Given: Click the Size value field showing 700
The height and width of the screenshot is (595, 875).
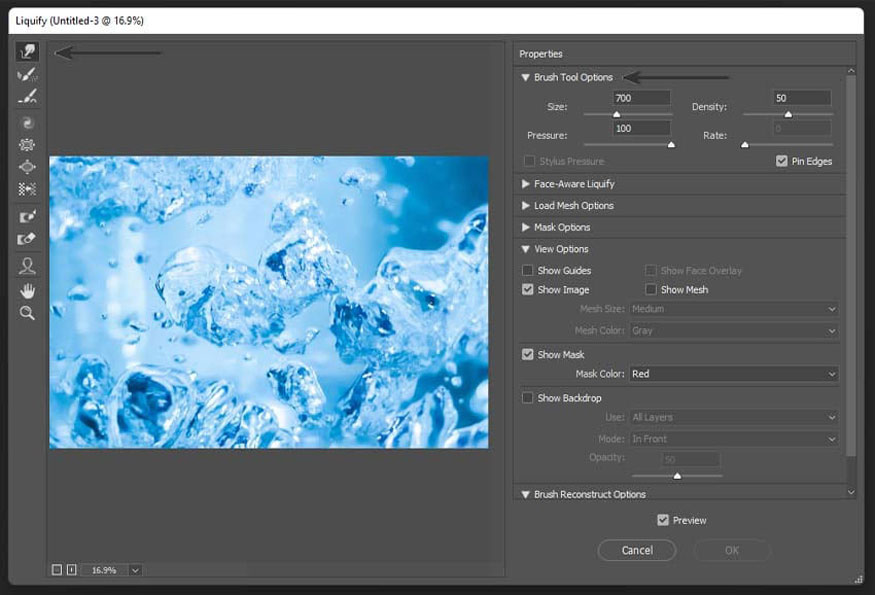Looking at the screenshot, I should (x=642, y=98).
